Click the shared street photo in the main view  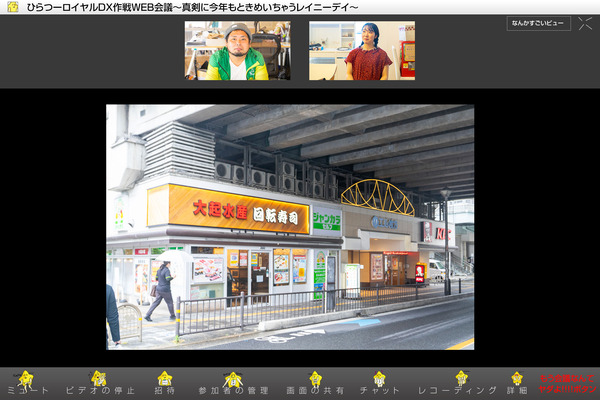coord(290,227)
